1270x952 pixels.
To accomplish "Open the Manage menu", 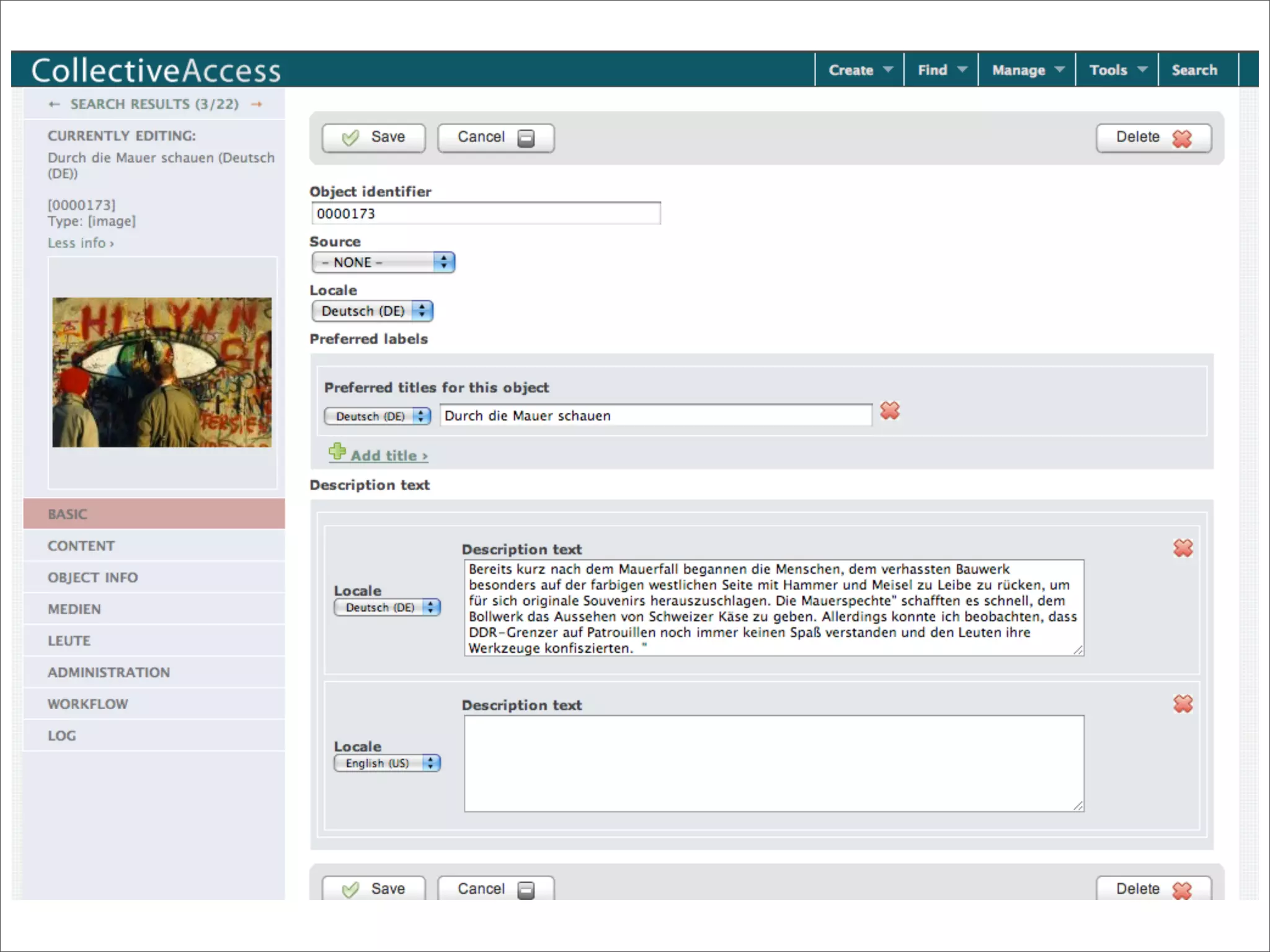I will (x=1027, y=70).
